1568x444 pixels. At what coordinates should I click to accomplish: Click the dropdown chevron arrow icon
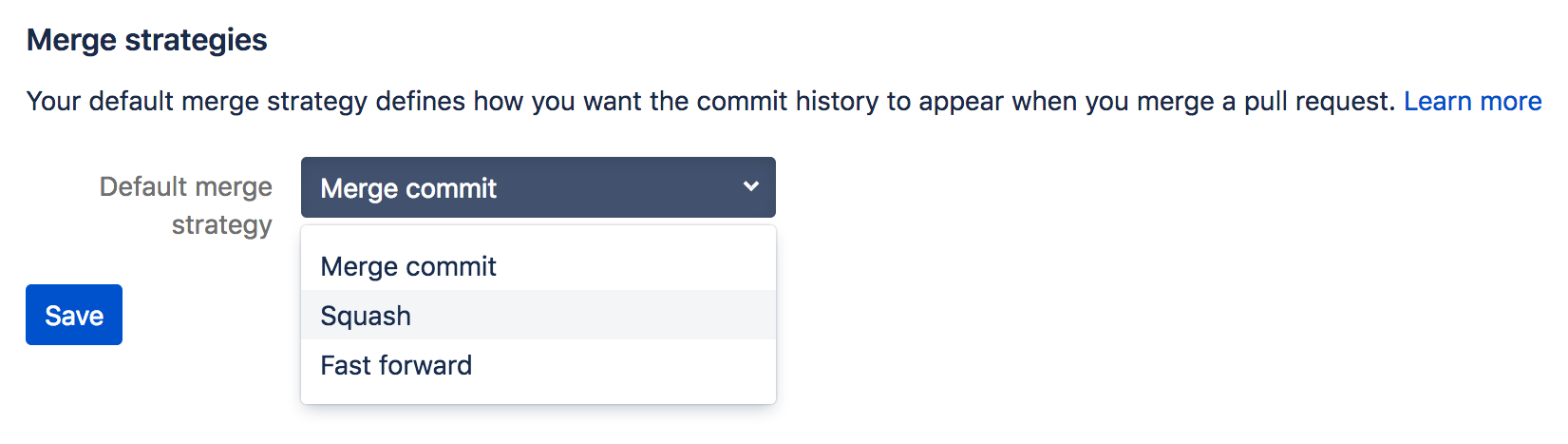click(x=750, y=186)
